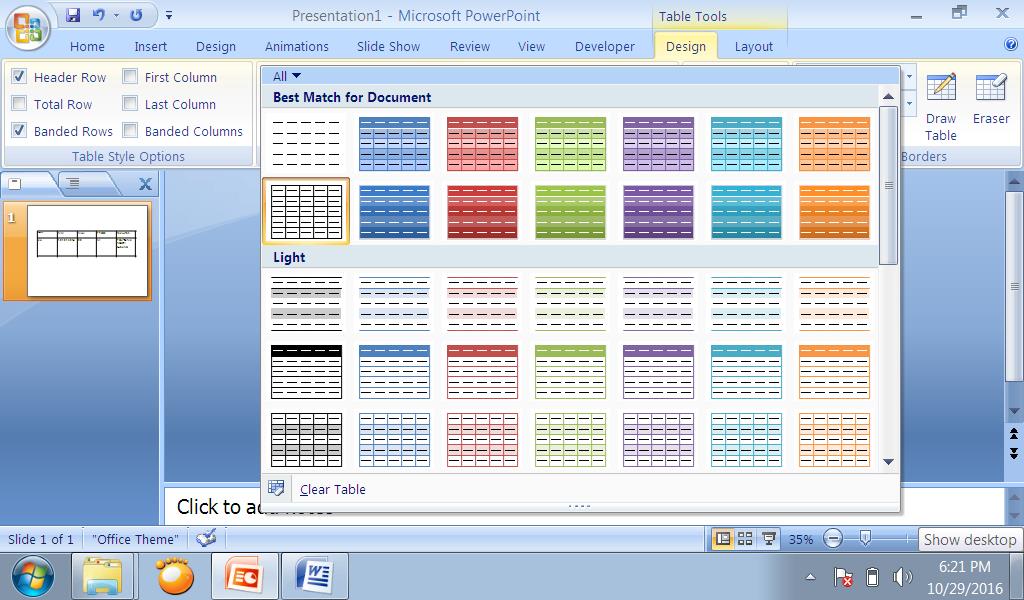Viewport: 1024px width, 600px height.
Task: Open Windows Start menu
Action: click(x=32, y=576)
